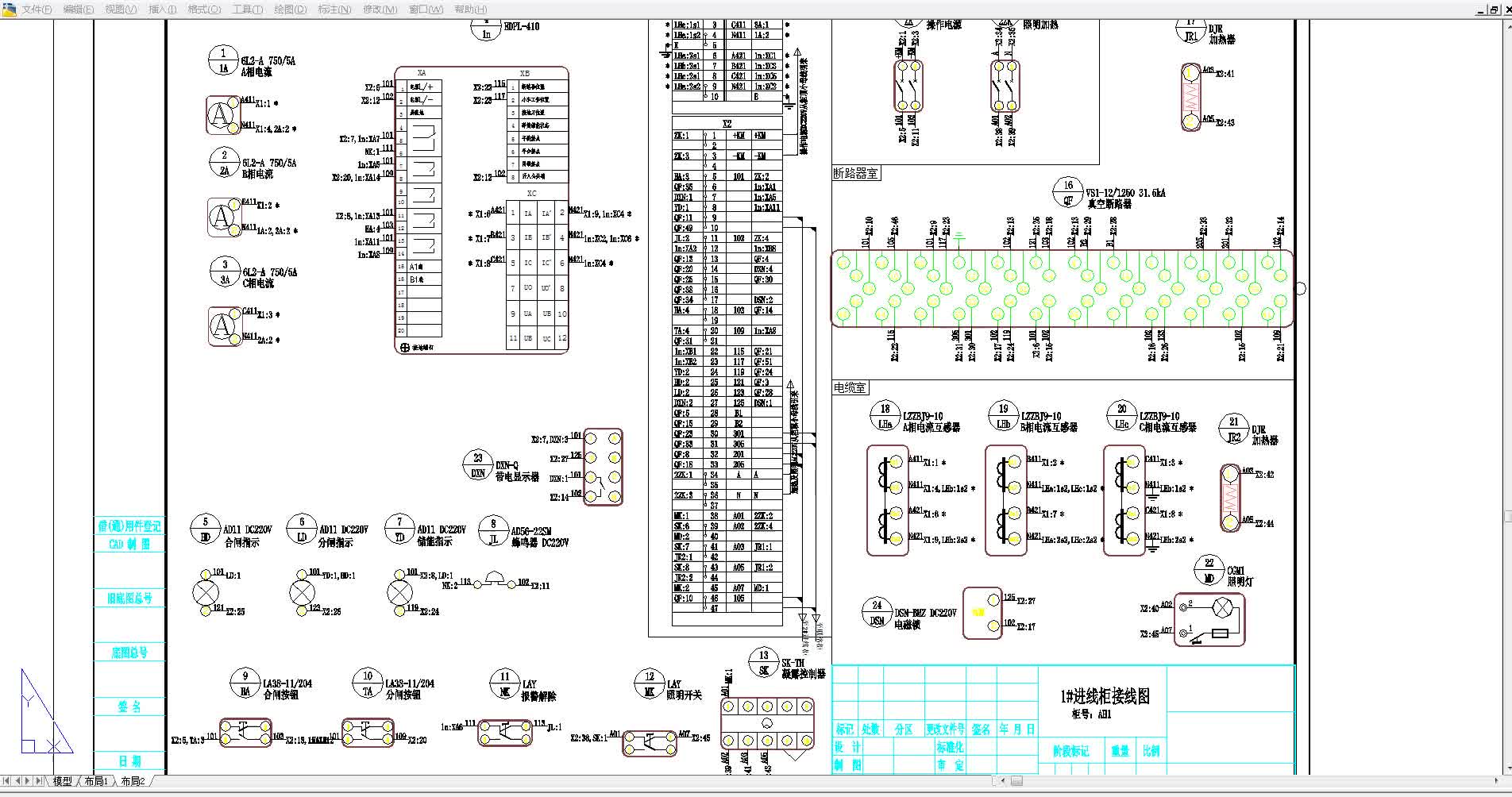Open the 插入(I) menu
The width and height of the screenshot is (1512, 797).
[163, 10]
